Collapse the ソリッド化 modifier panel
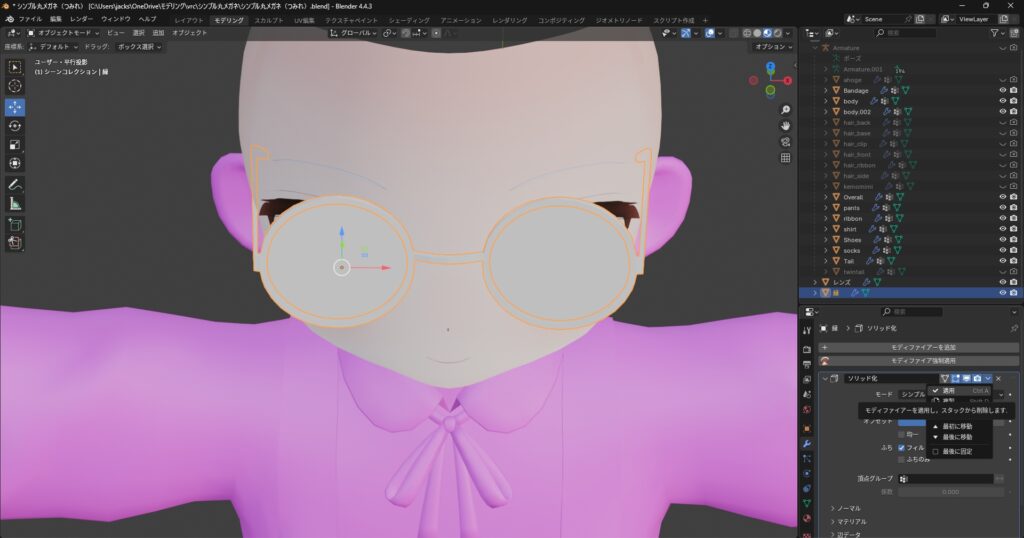 pos(825,379)
